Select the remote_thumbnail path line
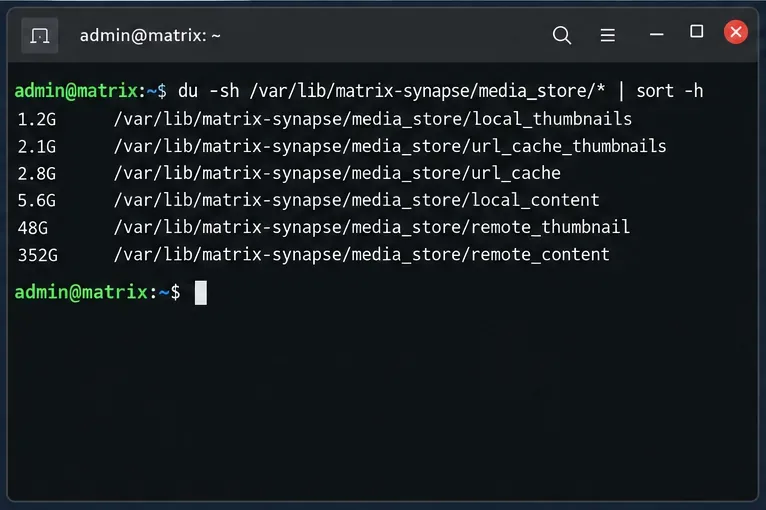The width and height of the screenshot is (766, 510). point(372,227)
